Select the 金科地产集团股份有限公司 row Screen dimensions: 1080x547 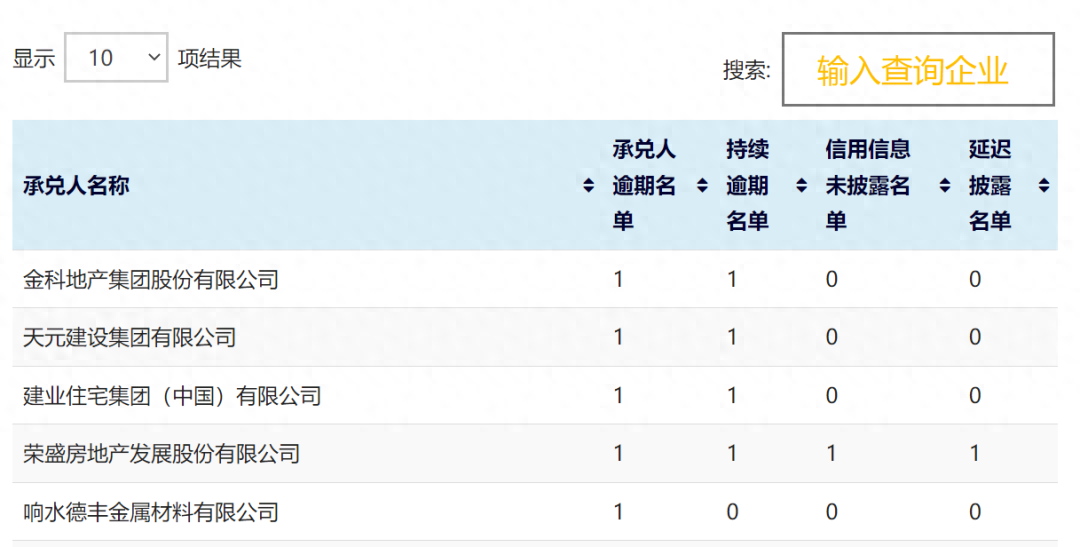151,280
